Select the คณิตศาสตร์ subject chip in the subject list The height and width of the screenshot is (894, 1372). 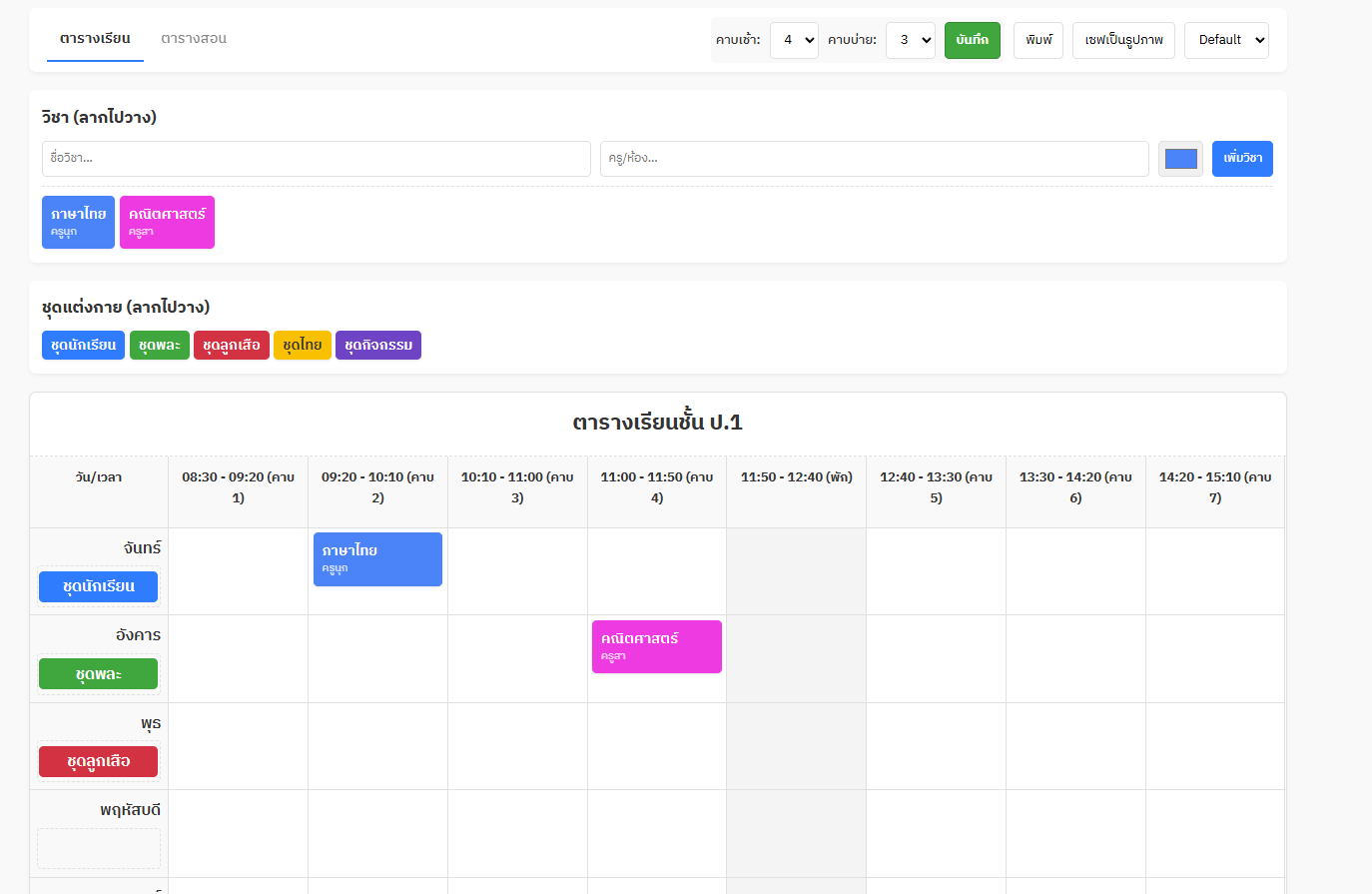[167, 222]
